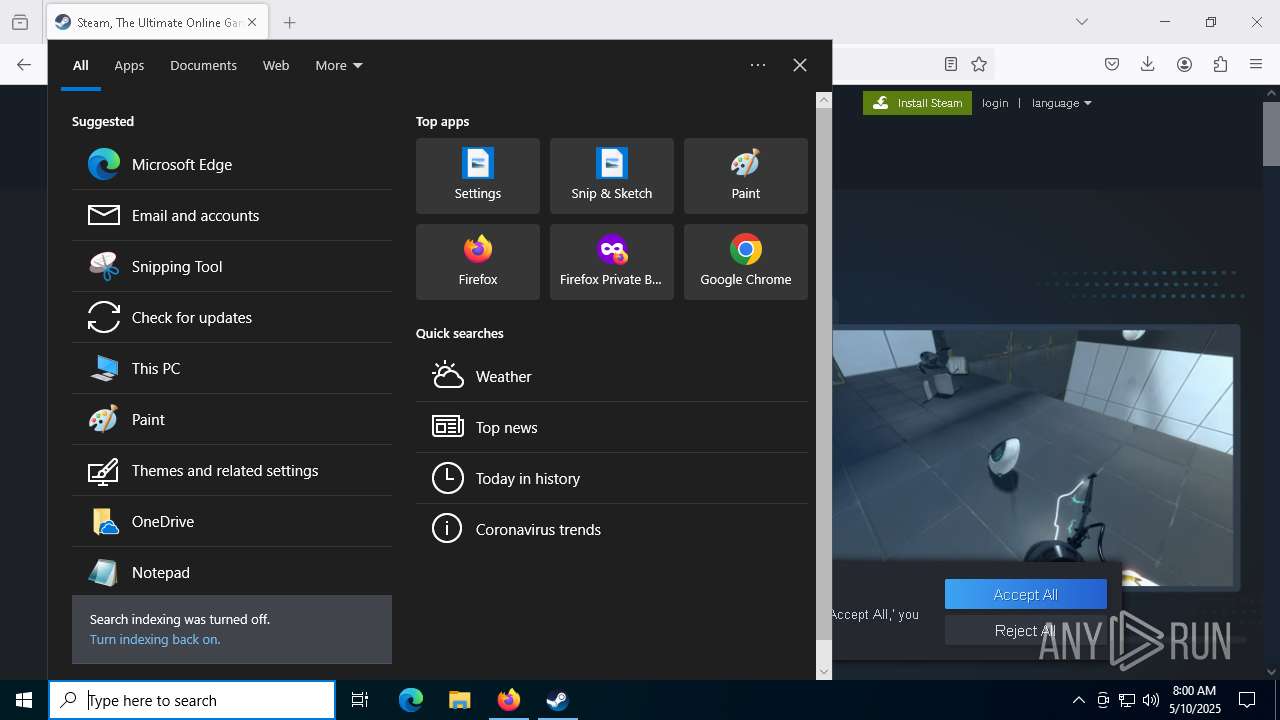The image size is (1280, 720).
Task: Open This PC from suggestions
Action: (x=232, y=368)
